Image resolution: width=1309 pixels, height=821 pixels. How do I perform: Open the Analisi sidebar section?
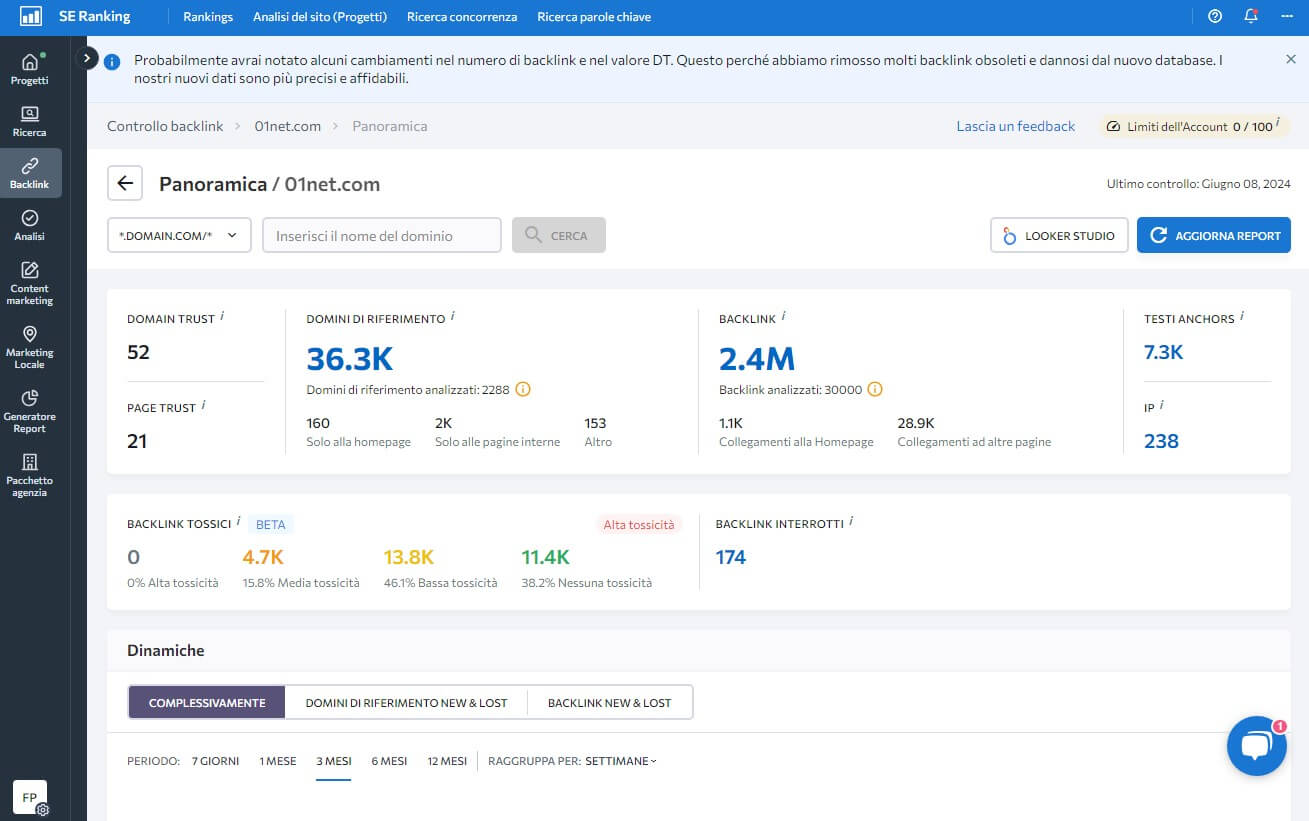(x=30, y=225)
